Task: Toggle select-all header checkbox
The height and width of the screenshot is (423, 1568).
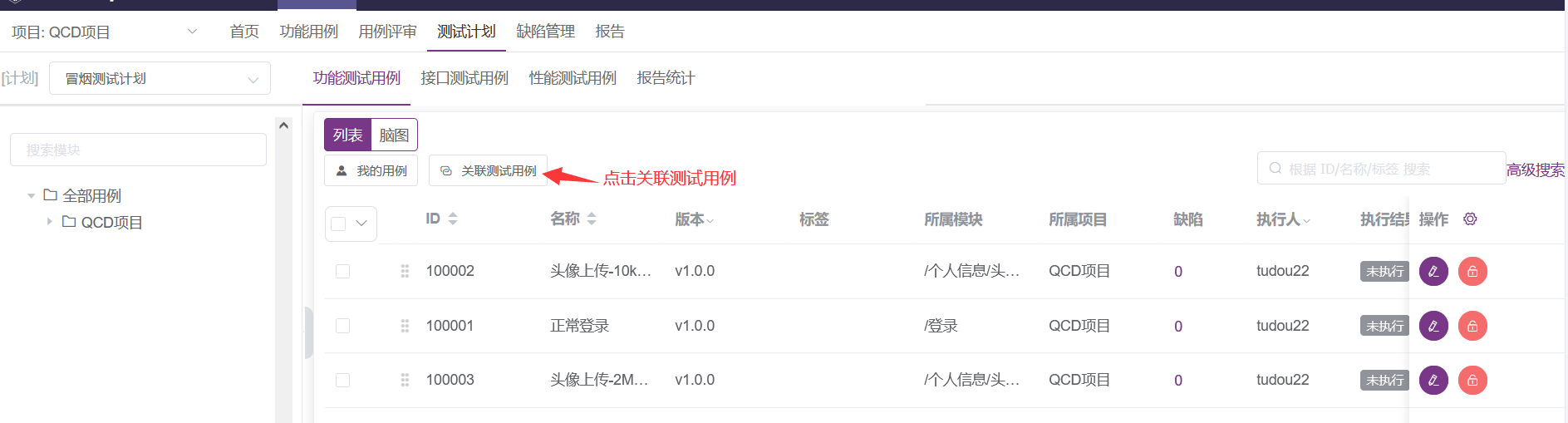Action: [x=338, y=224]
